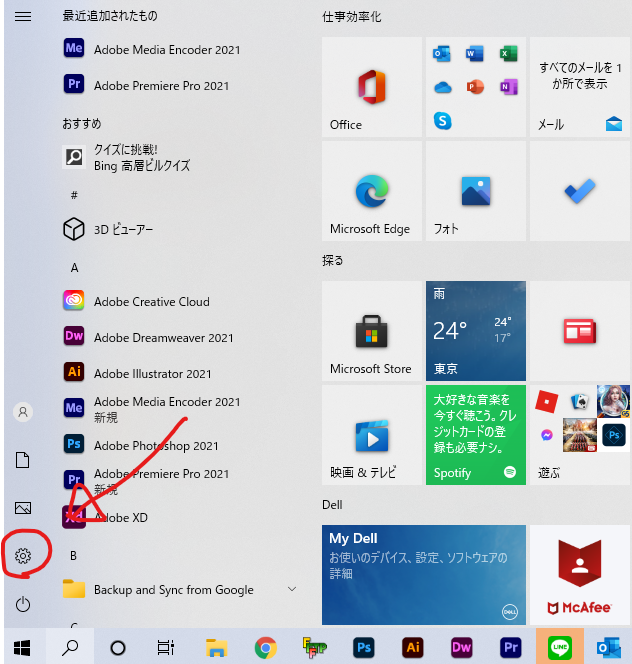Open Photoshop from taskbar
Image resolution: width=632 pixels, height=664 pixels.
(364, 647)
